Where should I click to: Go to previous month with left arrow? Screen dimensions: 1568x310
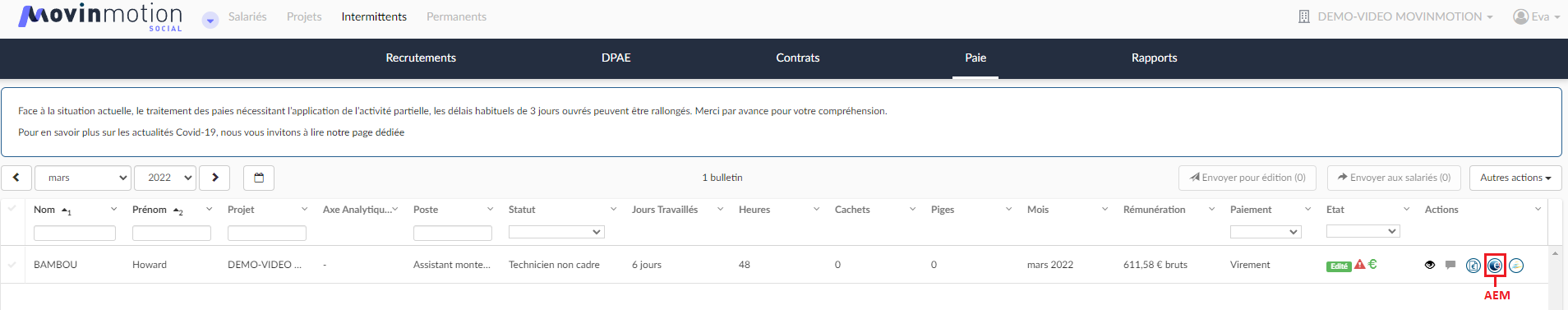click(16, 178)
